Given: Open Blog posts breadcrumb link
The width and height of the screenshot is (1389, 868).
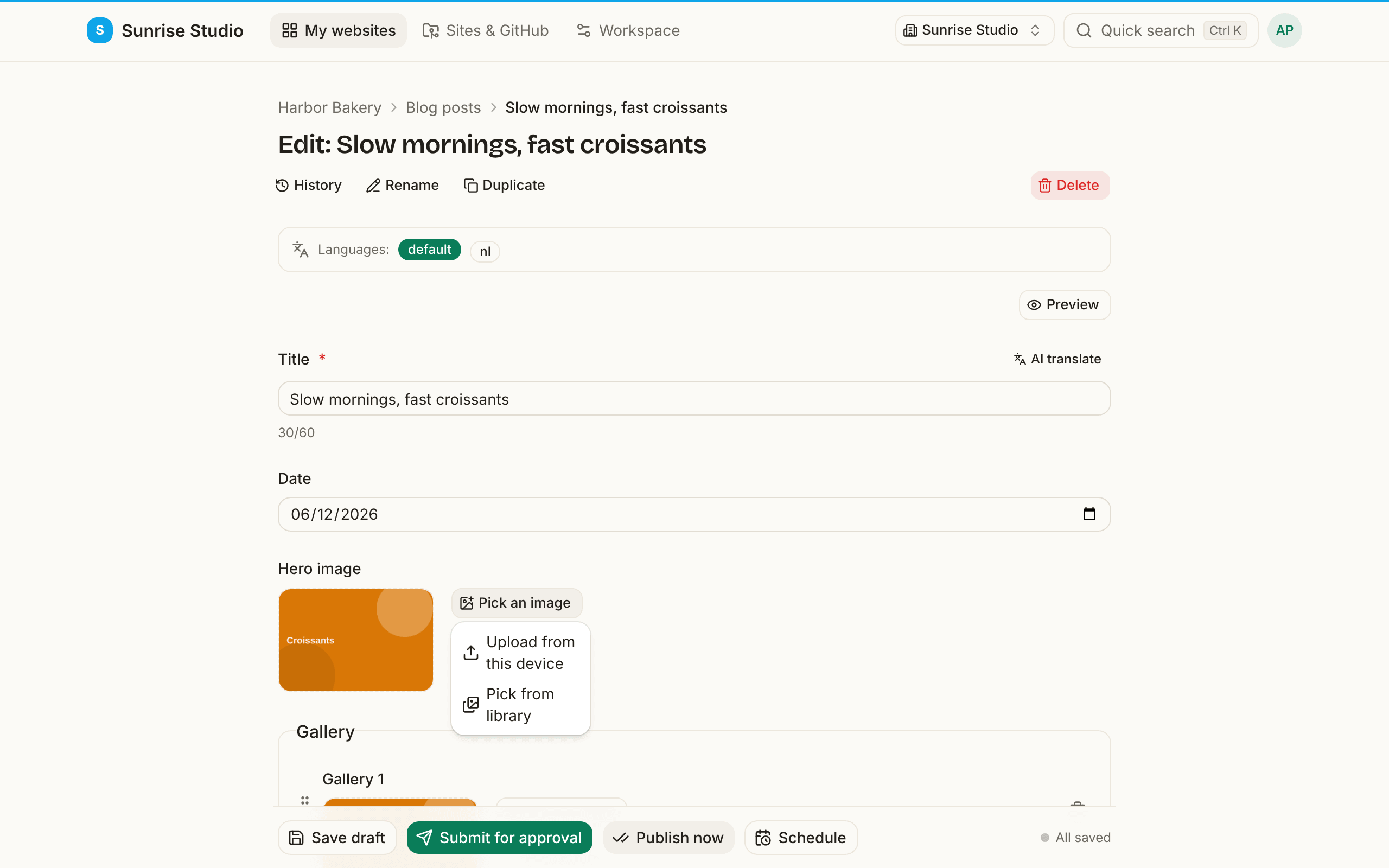Looking at the screenshot, I should pos(443,107).
